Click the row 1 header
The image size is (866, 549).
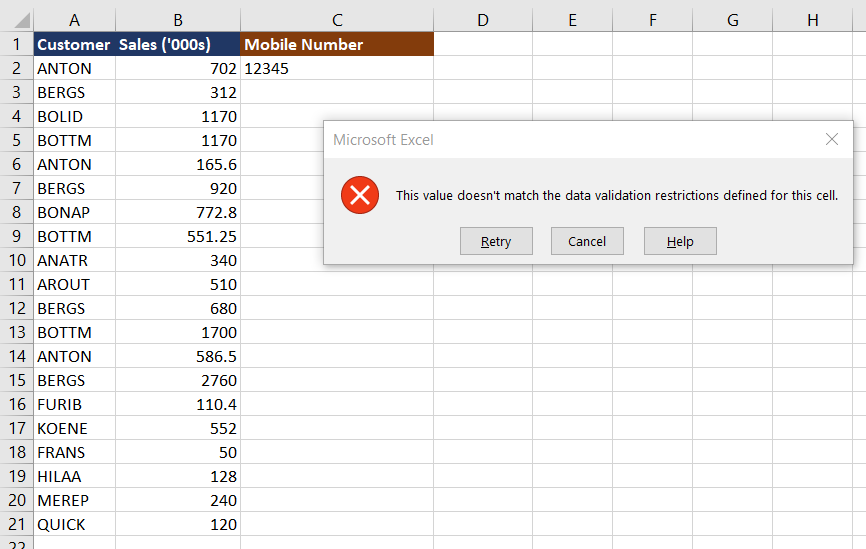click(16, 44)
